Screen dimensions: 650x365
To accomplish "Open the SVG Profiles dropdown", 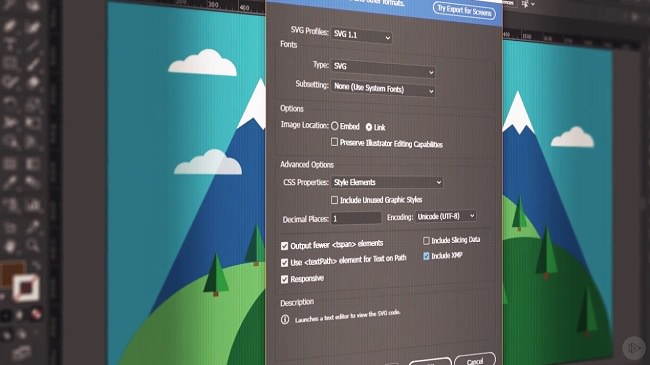I will [361, 36].
